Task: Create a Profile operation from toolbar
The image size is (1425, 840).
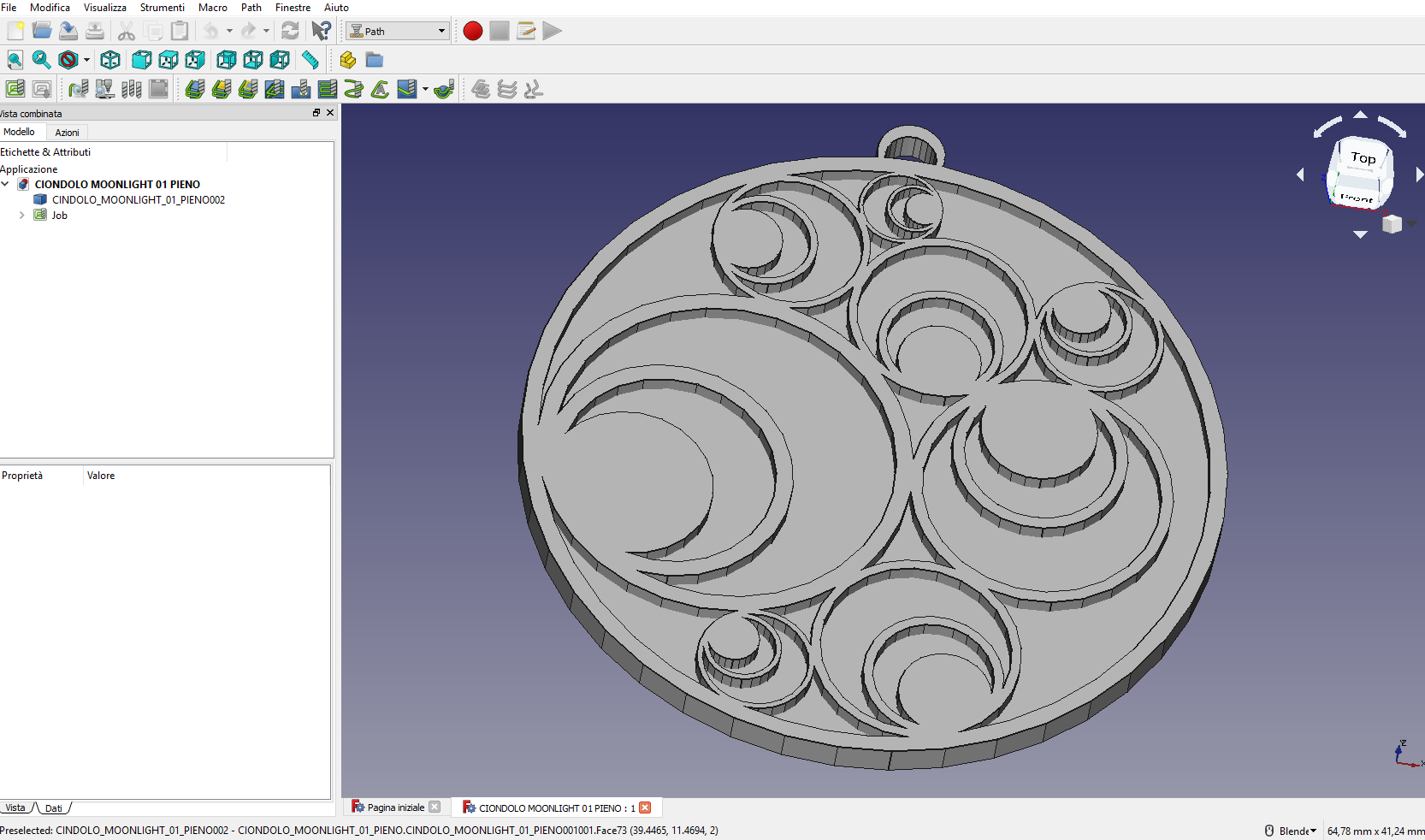Action: pyautogui.click(x=195, y=89)
